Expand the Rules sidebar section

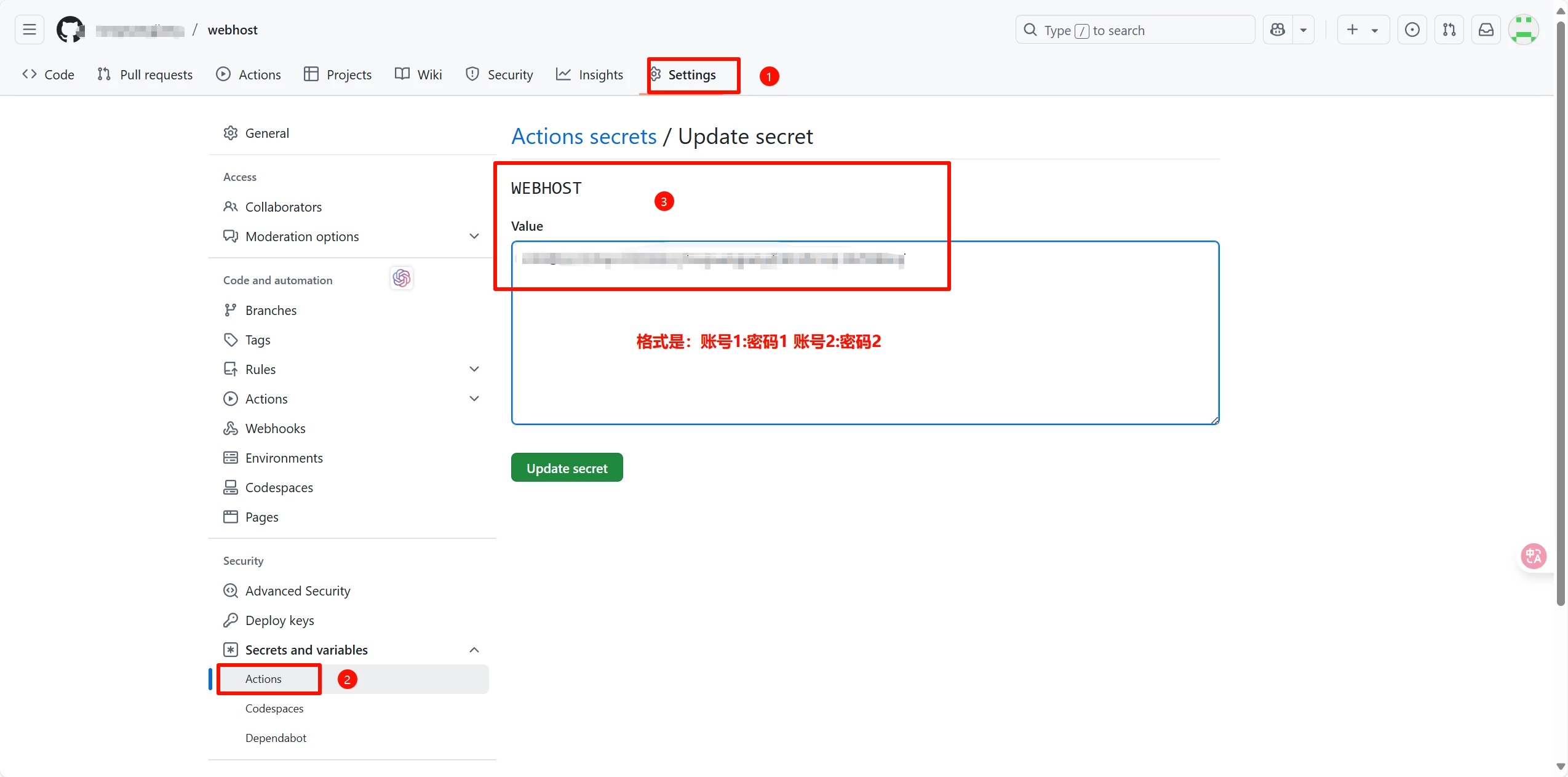coord(474,369)
